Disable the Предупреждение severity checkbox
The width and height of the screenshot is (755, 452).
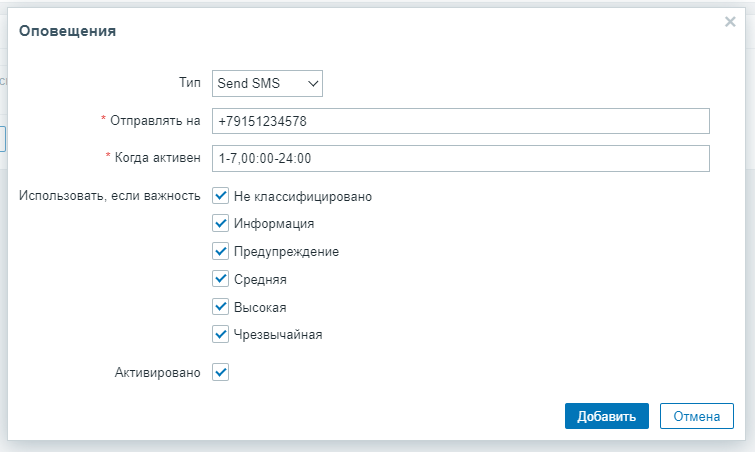tap(221, 251)
